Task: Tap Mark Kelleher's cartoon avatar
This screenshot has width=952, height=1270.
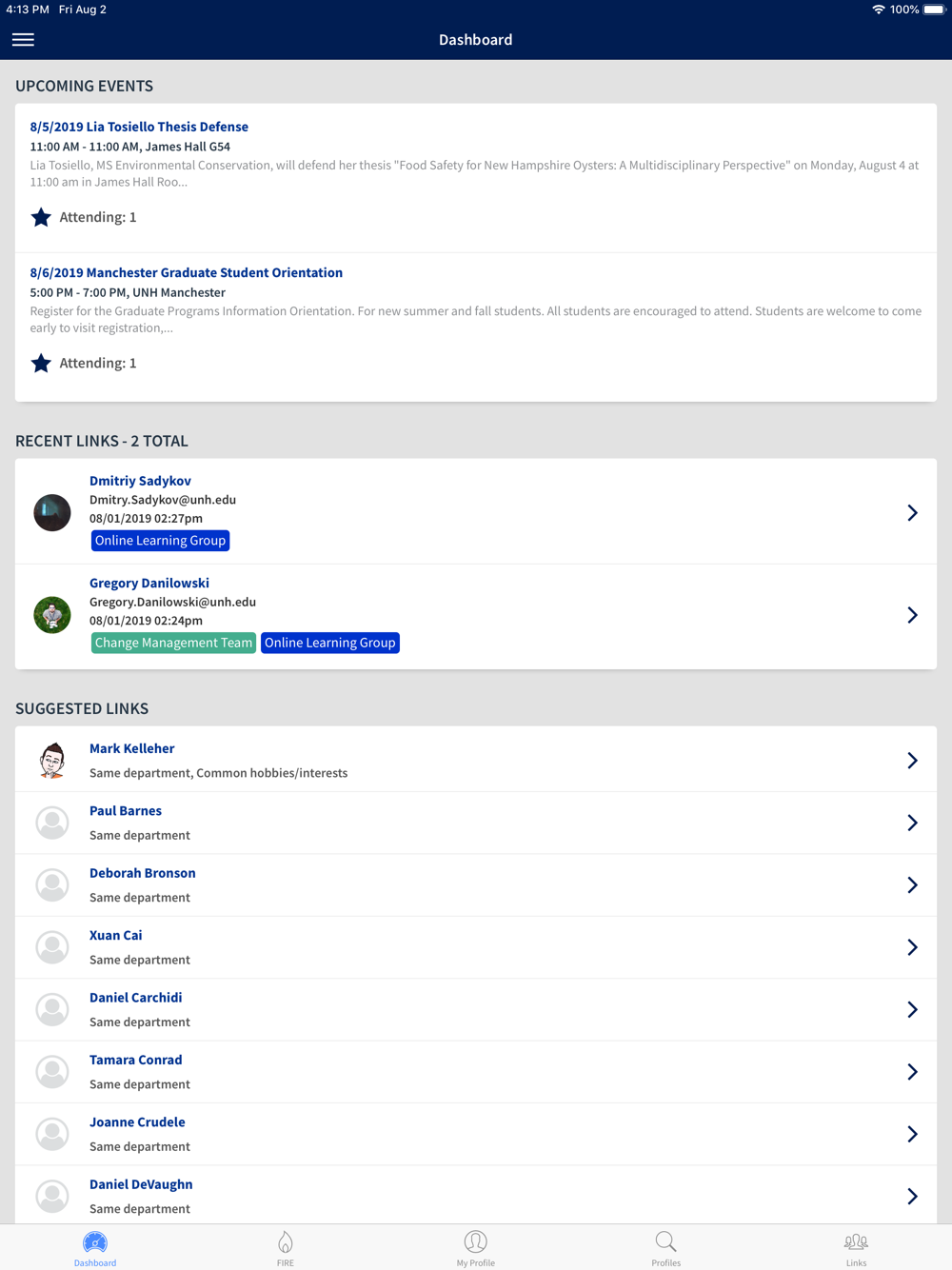Action: pyautogui.click(x=52, y=760)
